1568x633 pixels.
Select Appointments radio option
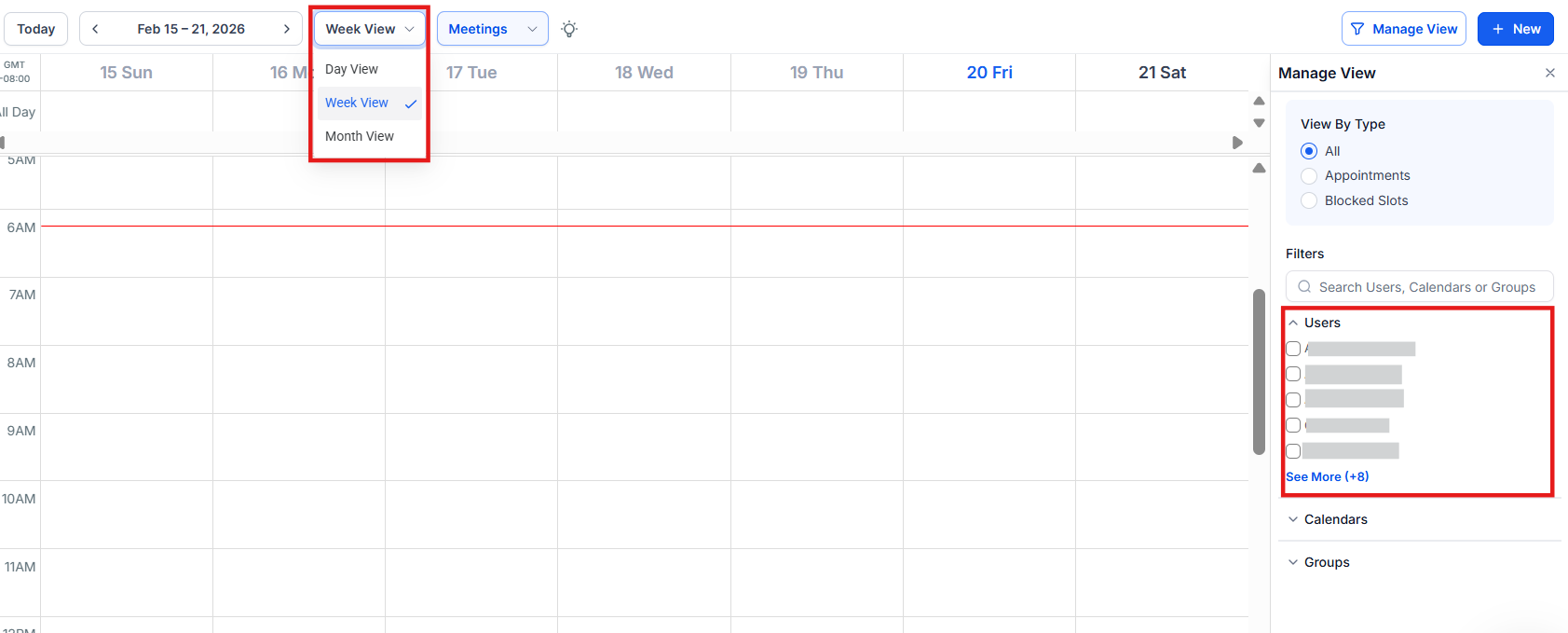[x=1309, y=176]
